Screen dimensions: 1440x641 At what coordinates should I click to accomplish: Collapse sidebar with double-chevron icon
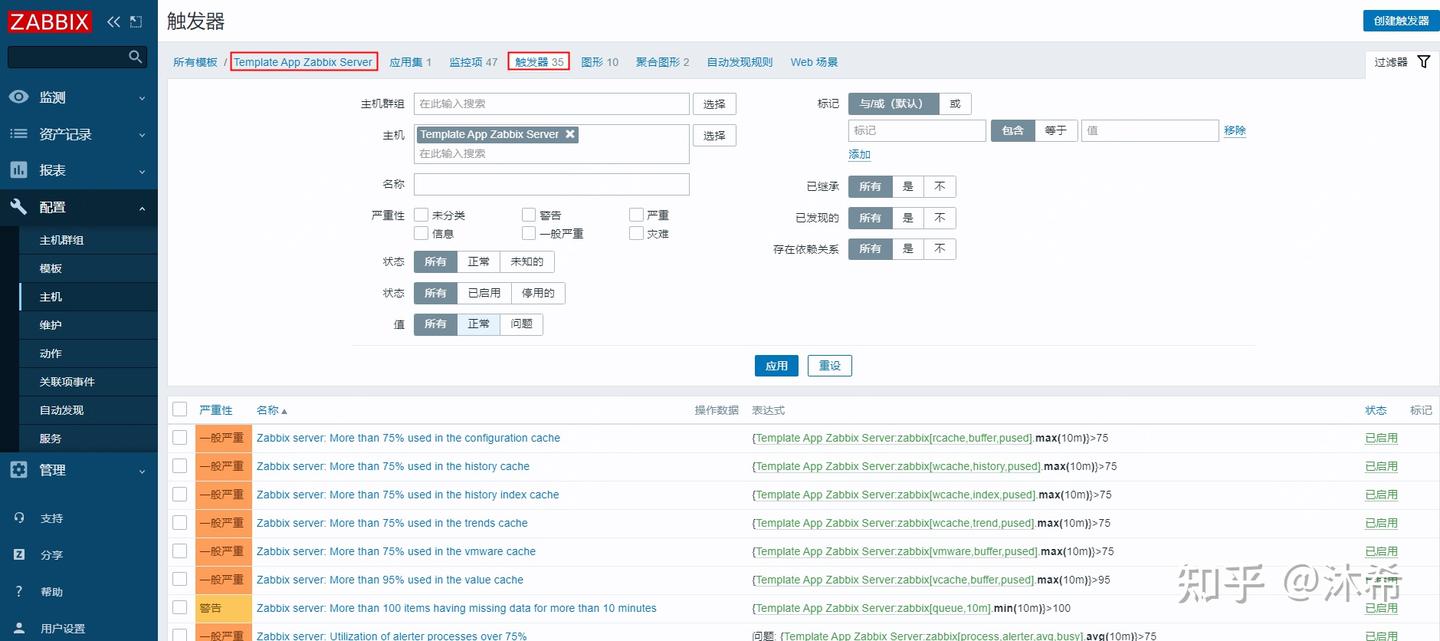(113, 21)
